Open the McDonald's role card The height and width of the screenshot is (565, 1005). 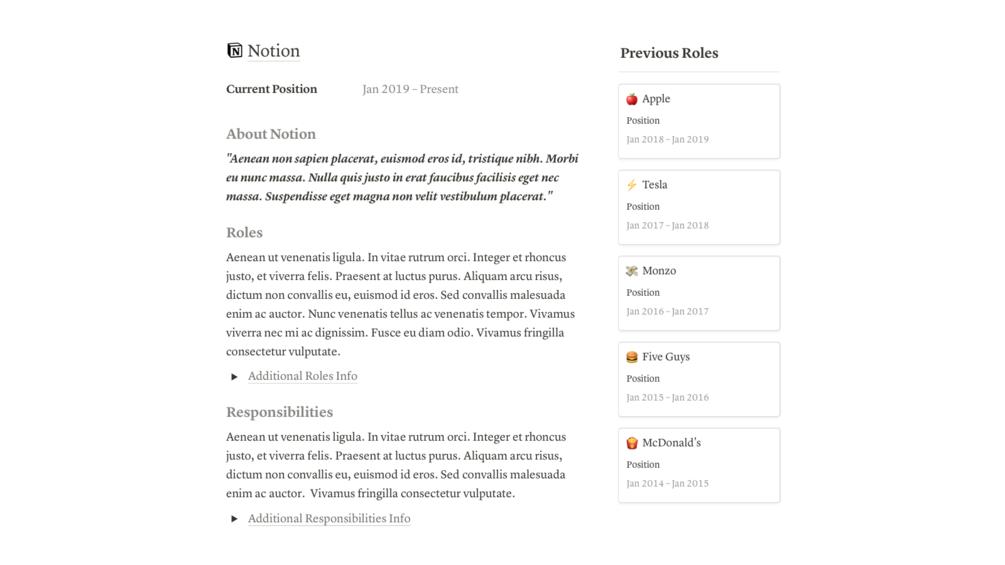pos(699,465)
